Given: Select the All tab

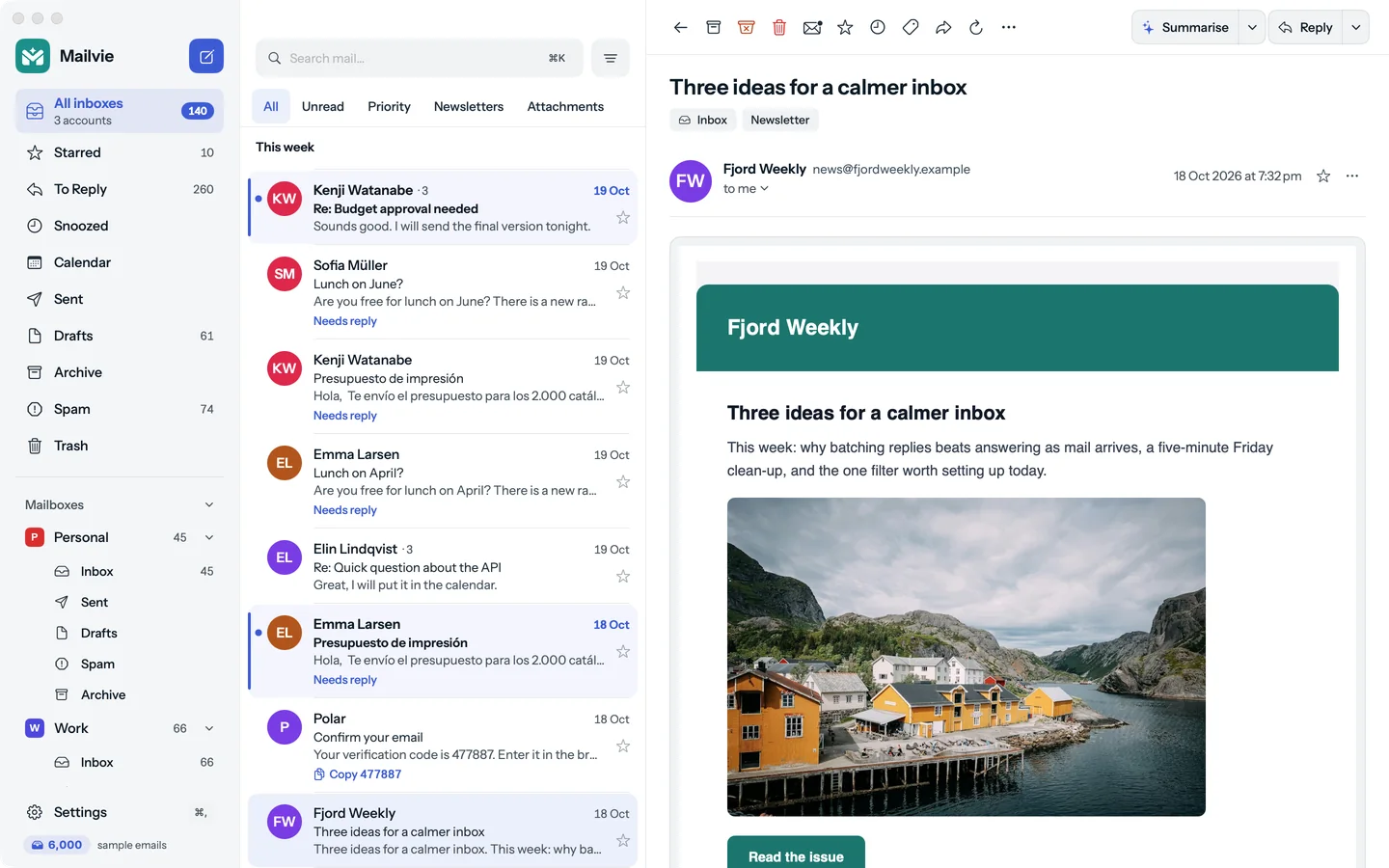Looking at the screenshot, I should 271,106.
